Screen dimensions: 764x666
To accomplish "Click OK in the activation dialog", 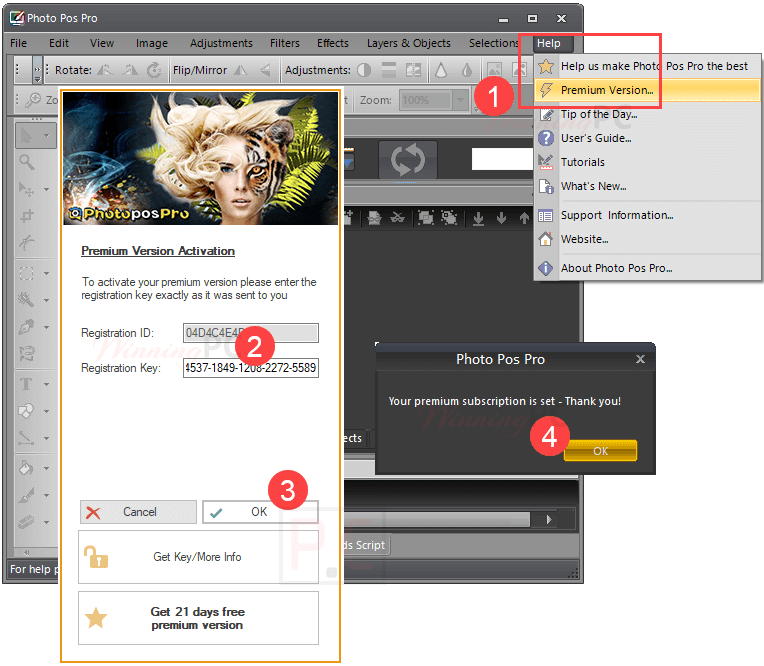I will click(260, 512).
